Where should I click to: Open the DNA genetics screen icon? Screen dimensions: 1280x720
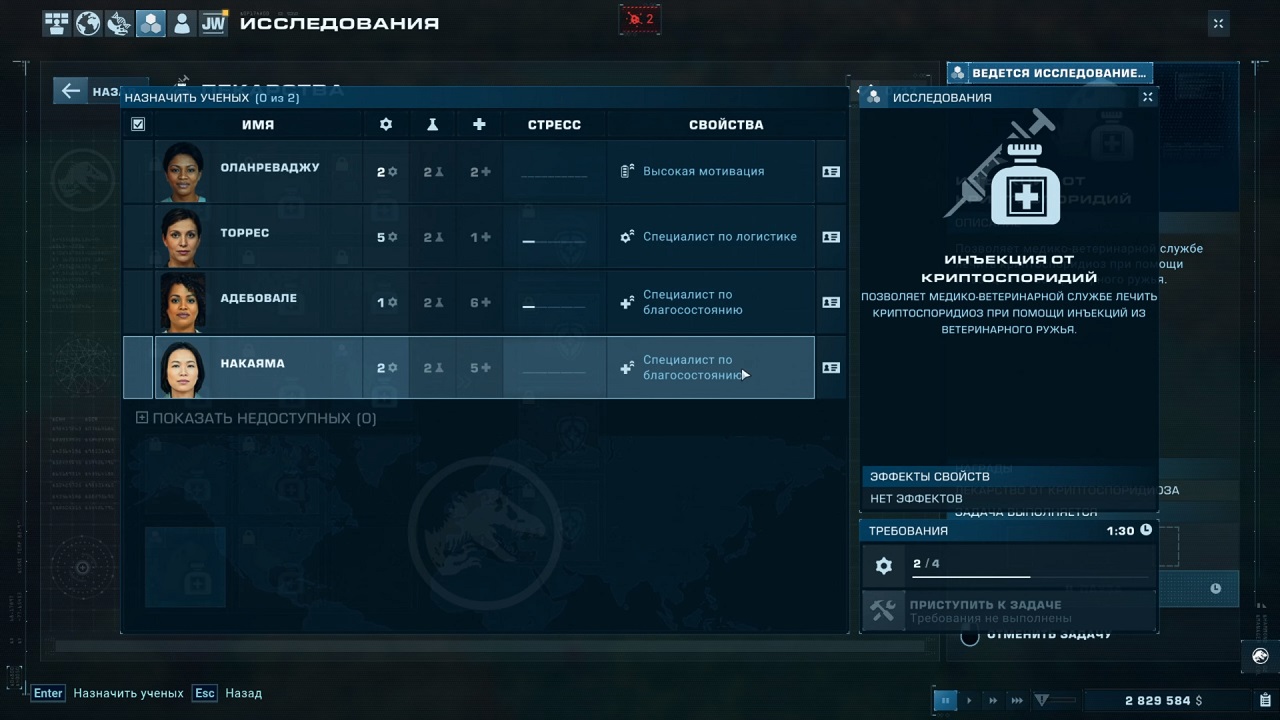(119, 23)
